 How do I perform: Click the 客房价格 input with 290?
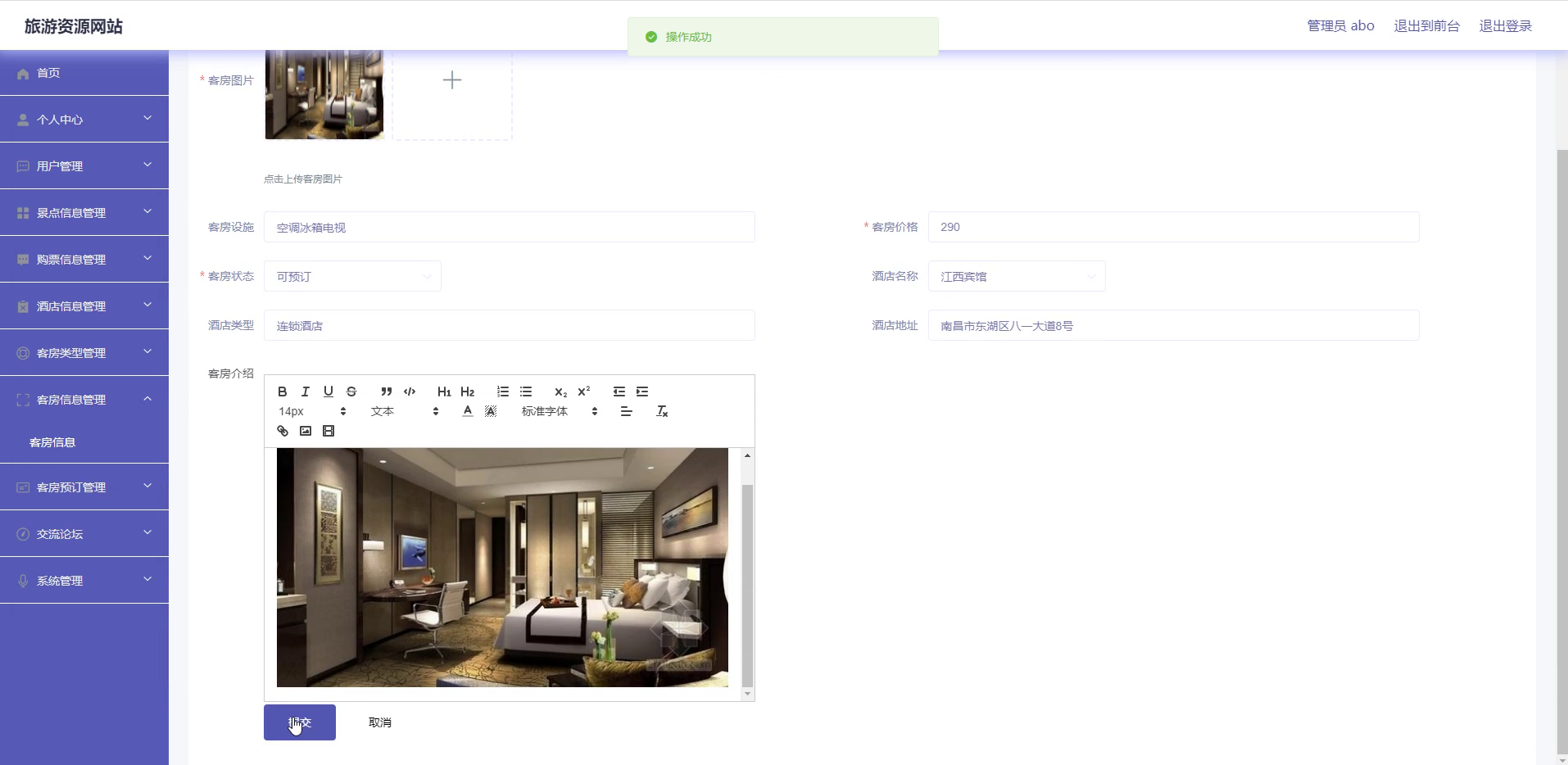coord(1173,227)
